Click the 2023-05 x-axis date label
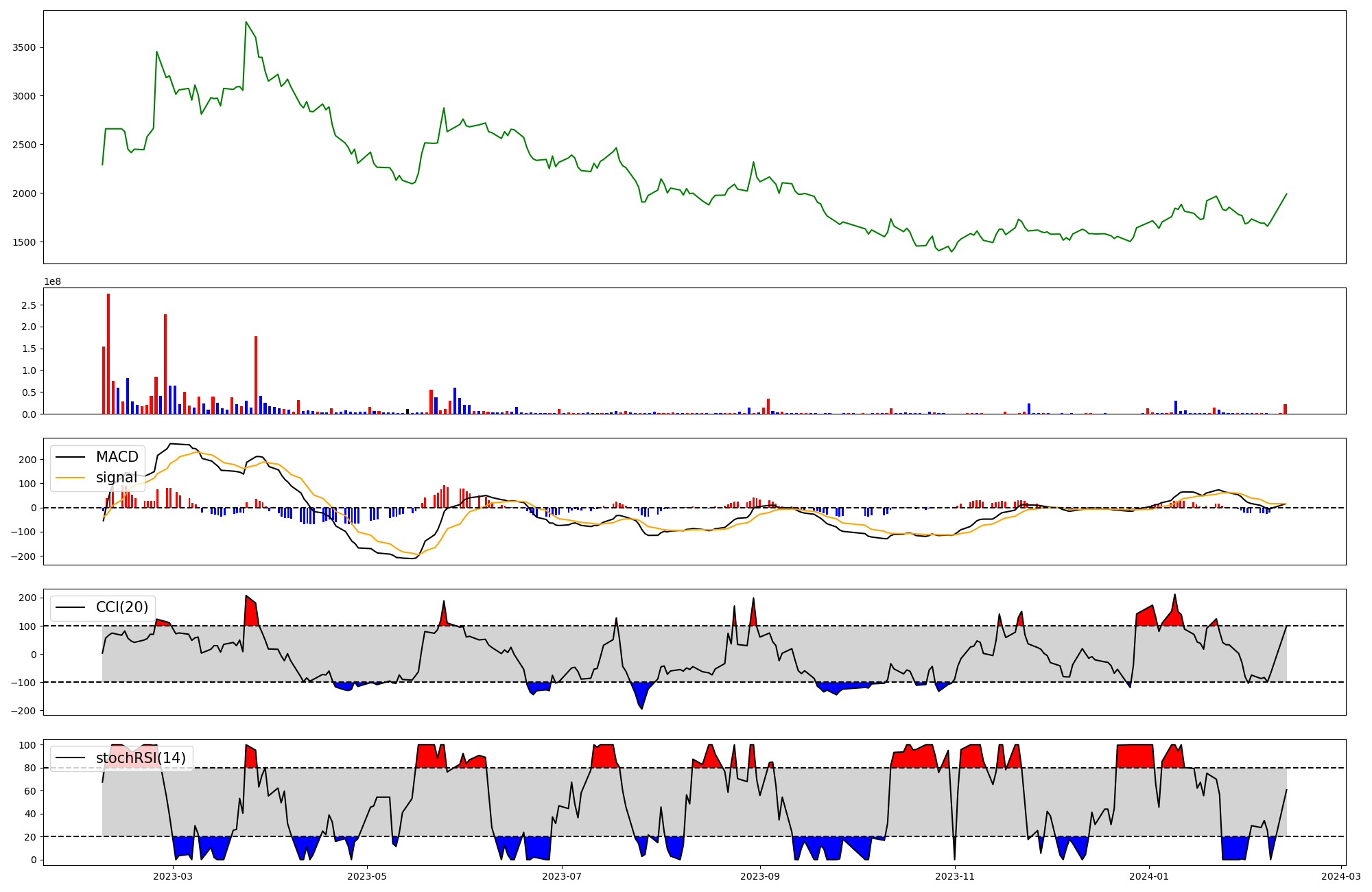 367,876
